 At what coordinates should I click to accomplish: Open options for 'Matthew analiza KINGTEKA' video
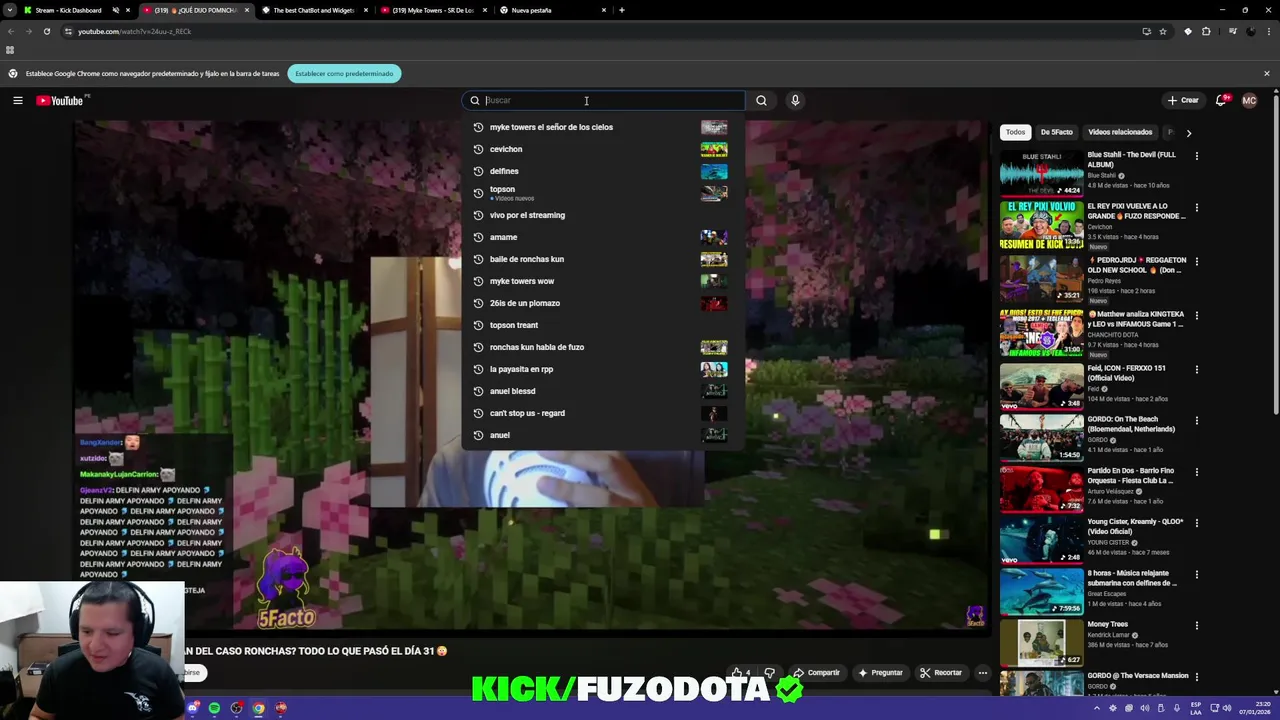[x=1196, y=315]
